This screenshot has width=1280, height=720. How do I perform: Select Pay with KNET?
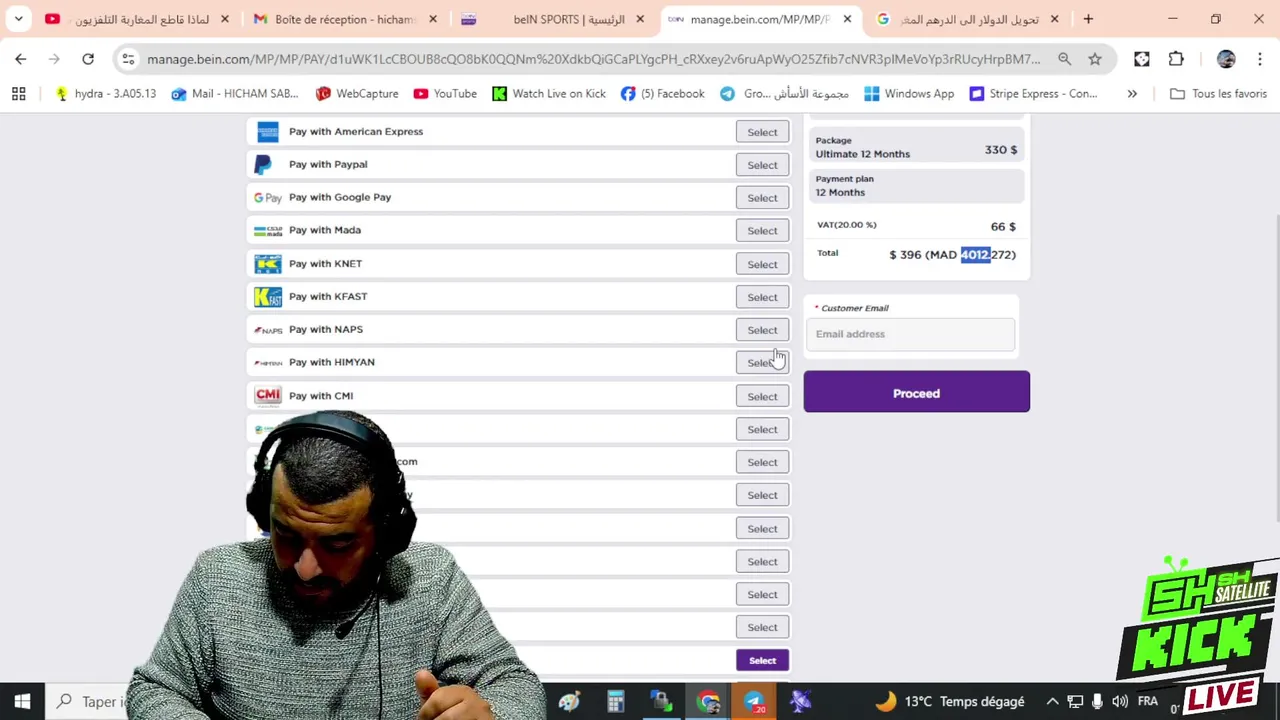pyautogui.click(x=762, y=264)
